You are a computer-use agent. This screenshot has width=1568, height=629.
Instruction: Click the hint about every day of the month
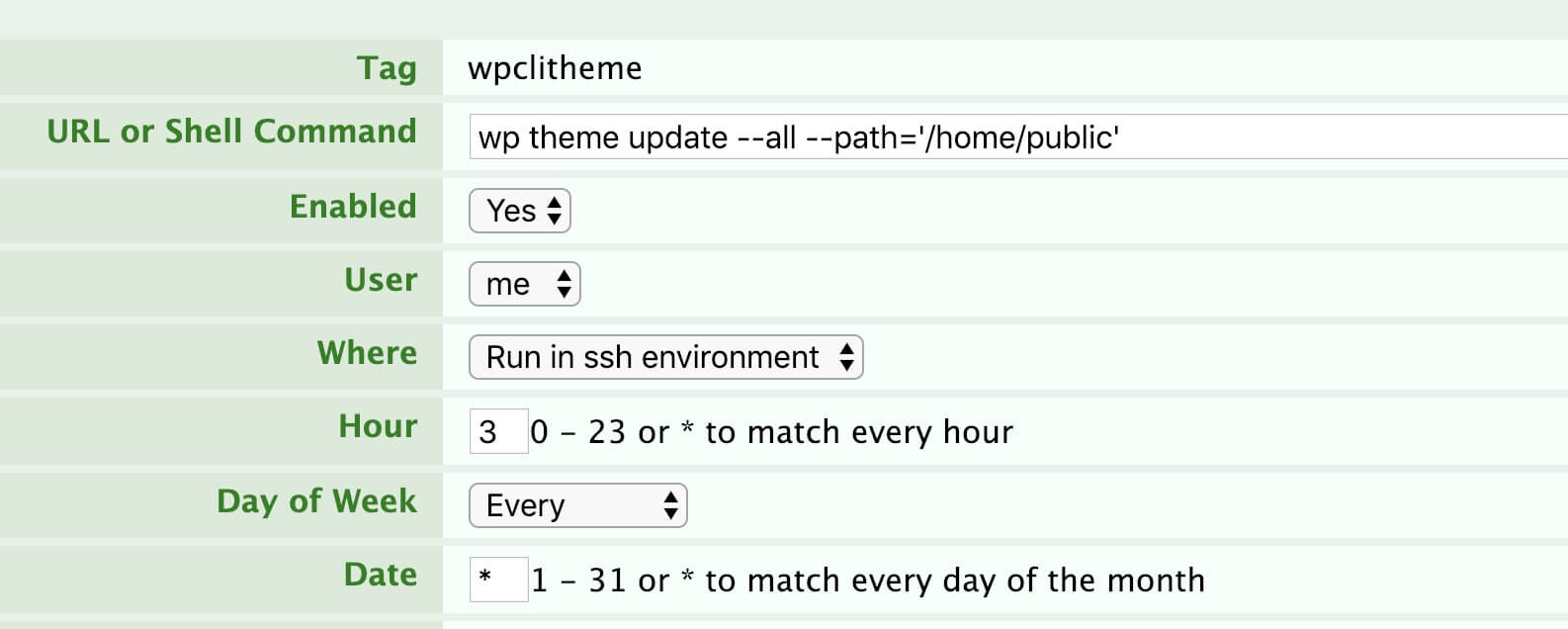868,581
